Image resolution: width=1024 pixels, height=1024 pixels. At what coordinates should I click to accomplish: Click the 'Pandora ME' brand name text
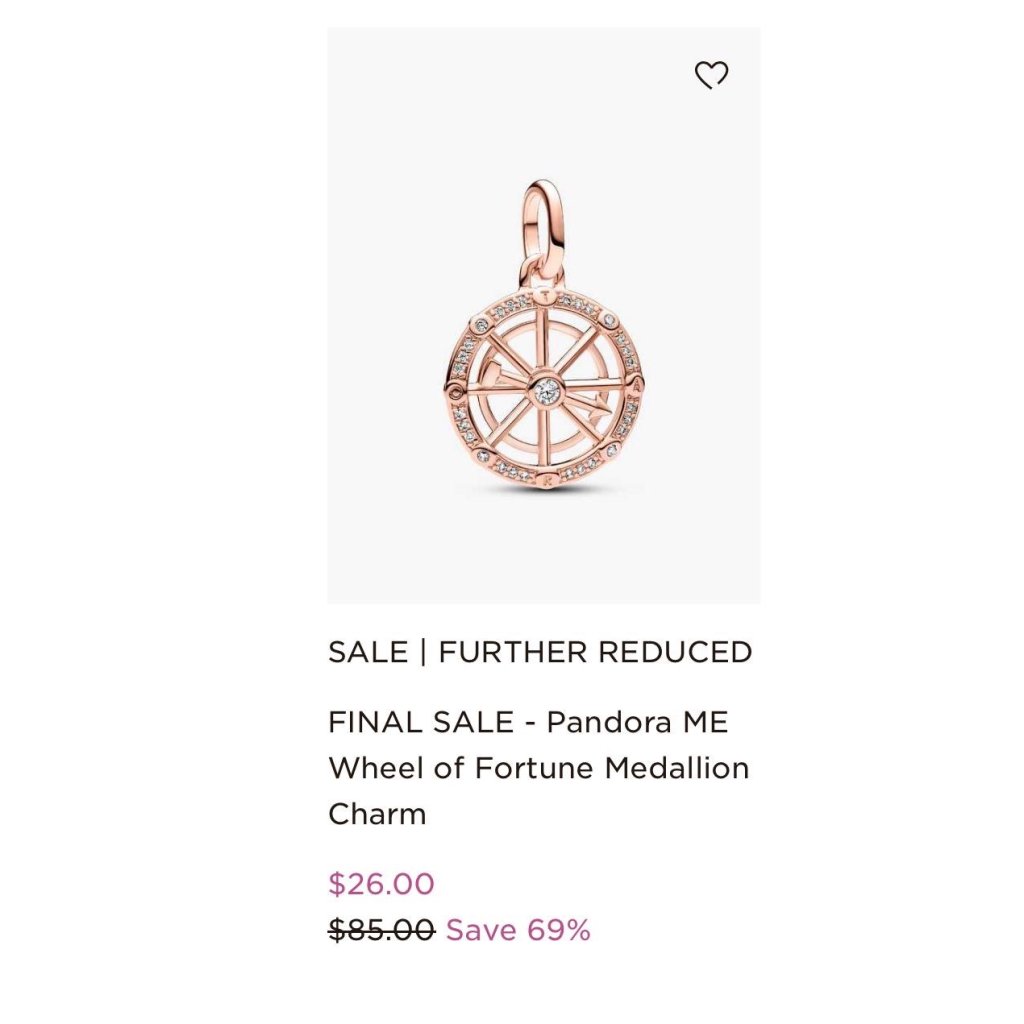point(637,722)
